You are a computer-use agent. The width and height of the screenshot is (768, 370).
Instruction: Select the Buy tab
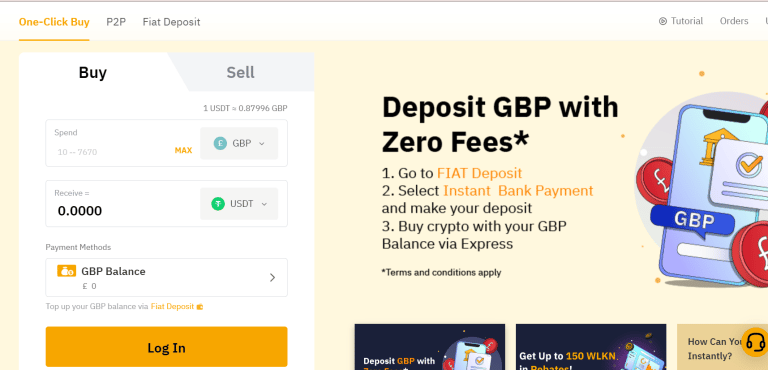click(x=93, y=73)
